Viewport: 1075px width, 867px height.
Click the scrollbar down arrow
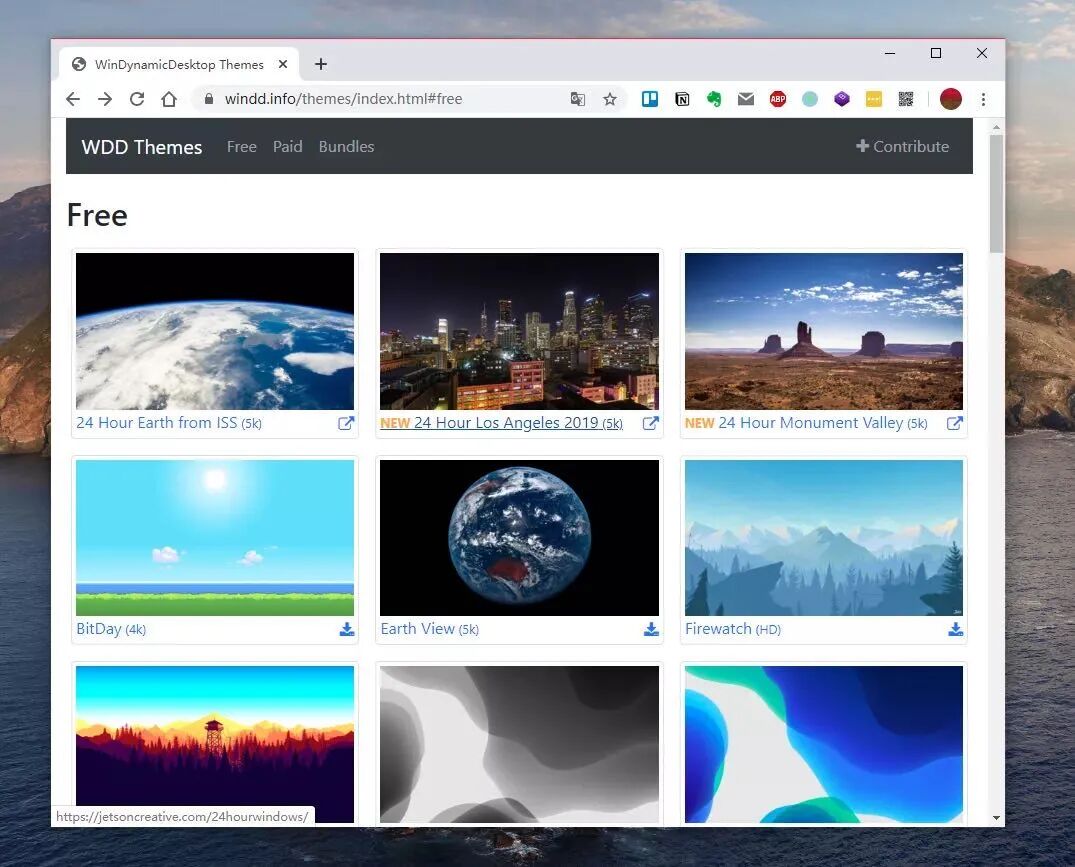point(996,818)
